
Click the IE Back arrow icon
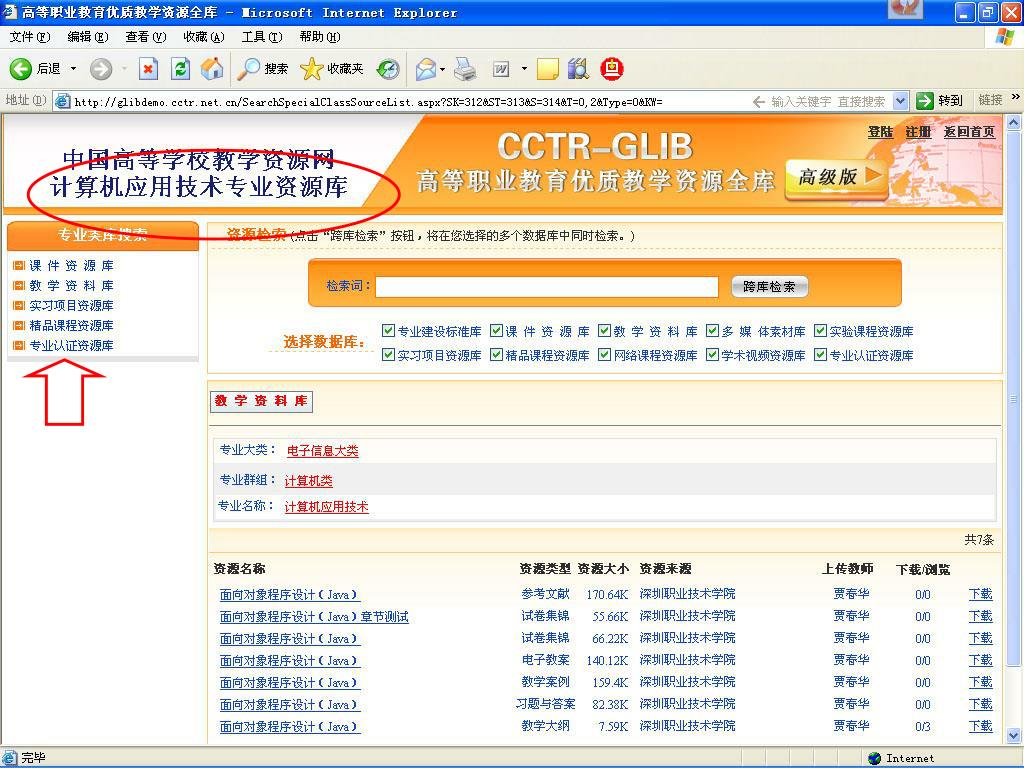21,69
